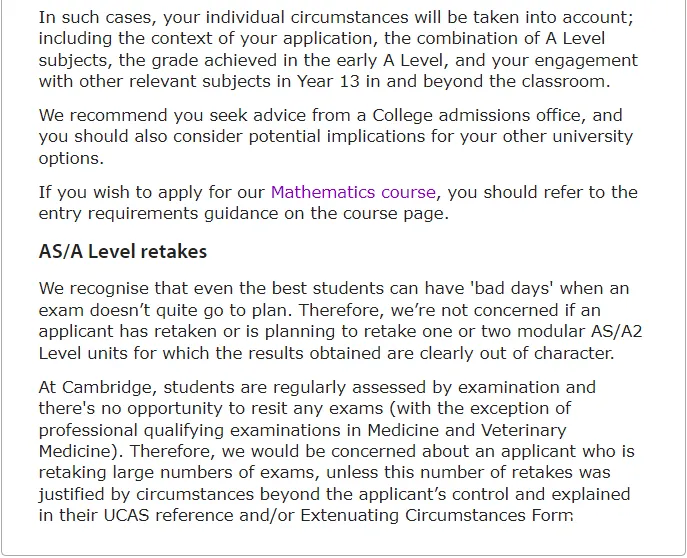
Task: Click the paragraph starting 'In such cases'
Action: pos(340,50)
